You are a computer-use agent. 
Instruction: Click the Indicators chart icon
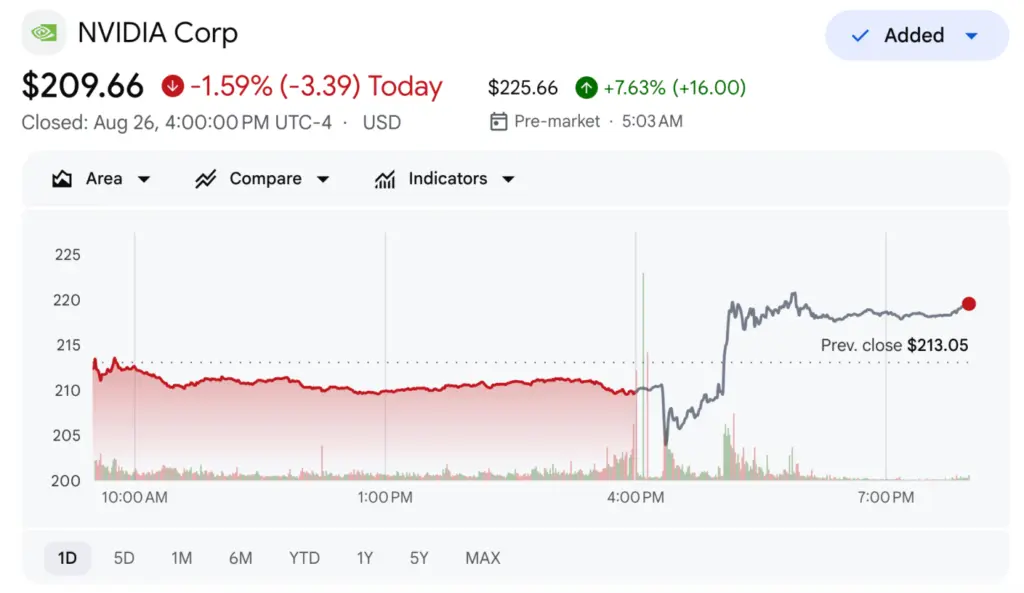385,179
